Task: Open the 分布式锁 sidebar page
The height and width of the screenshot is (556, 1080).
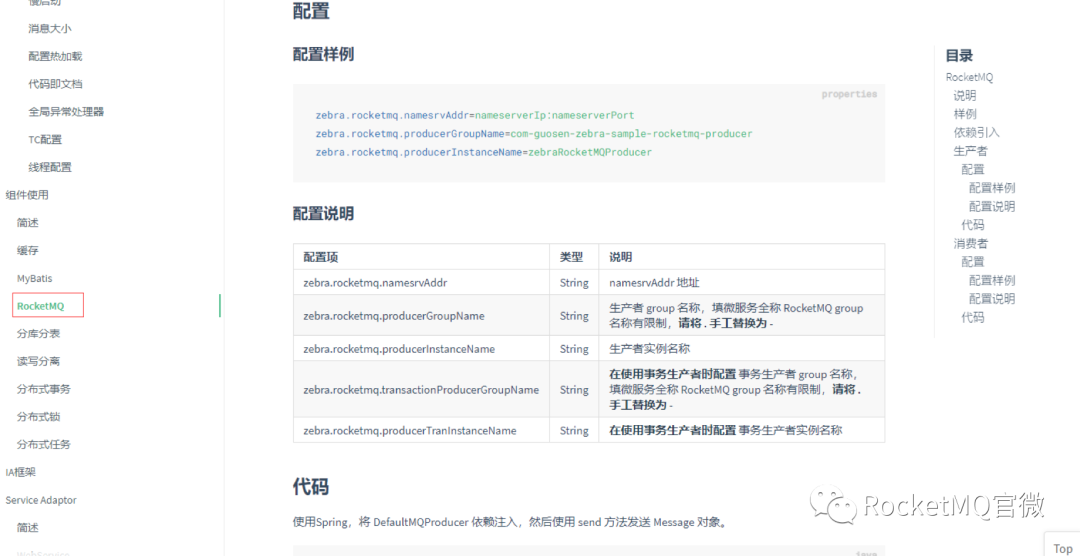Action: [x=39, y=417]
